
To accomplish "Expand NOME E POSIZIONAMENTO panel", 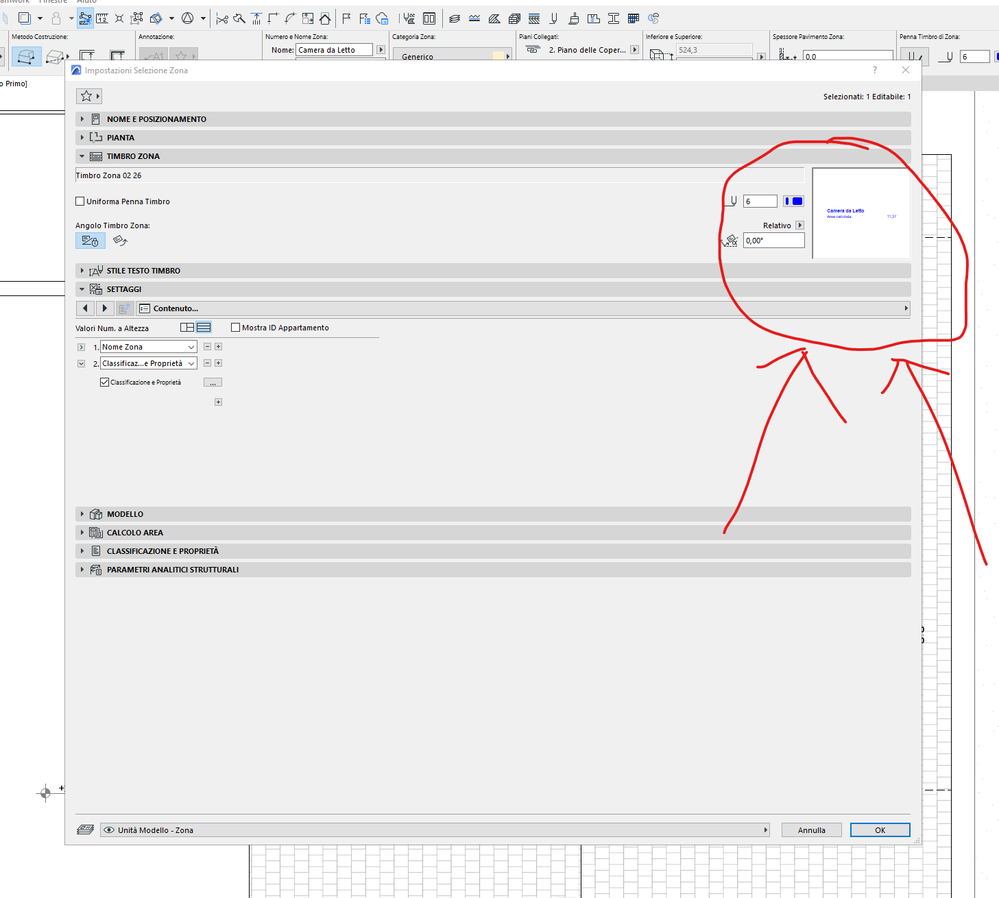I will coord(493,119).
